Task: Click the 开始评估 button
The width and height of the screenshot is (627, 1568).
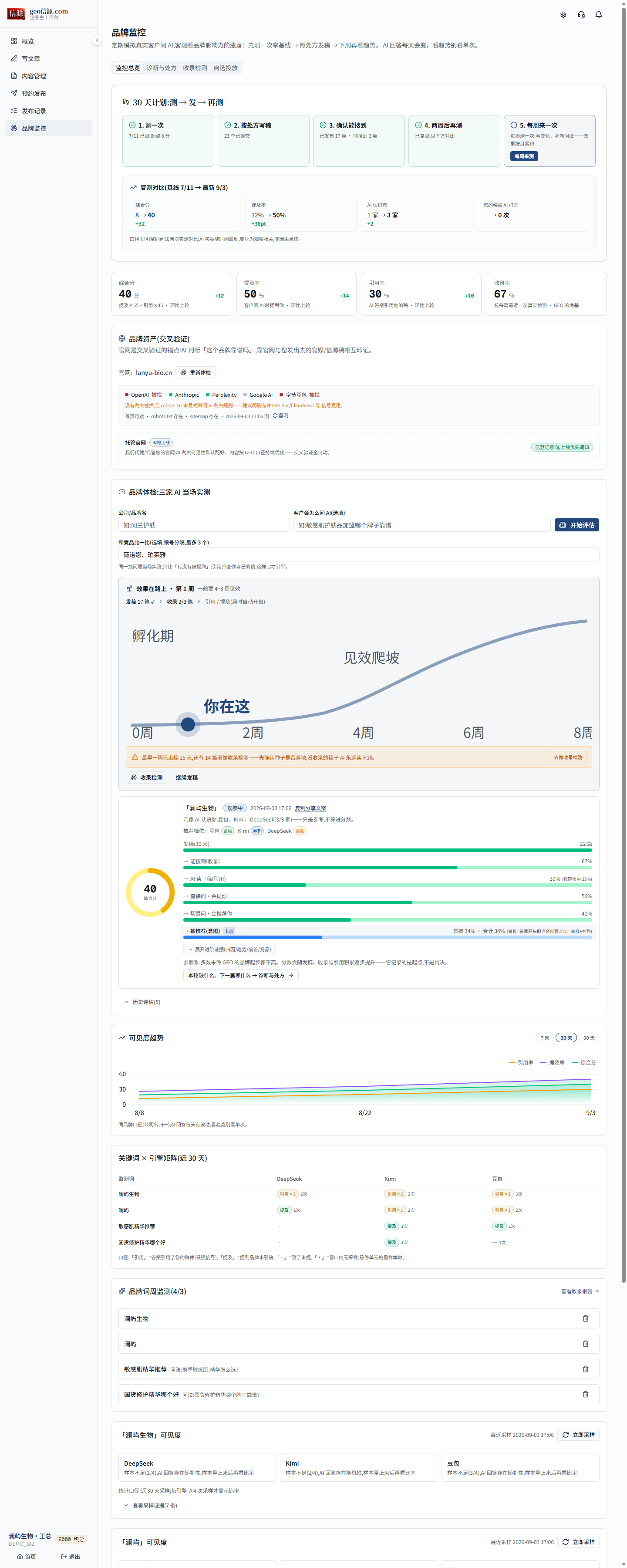Action: [576, 525]
